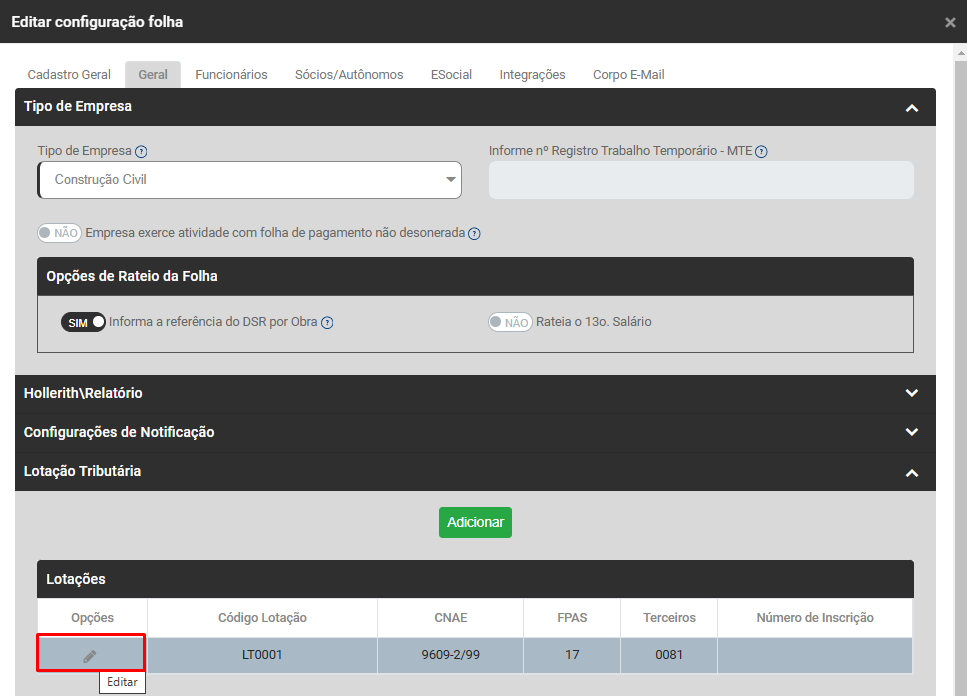This screenshot has width=967, height=696.
Task: Enable Rateia o 13o. Salário switch
Action: tap(510, 322)
